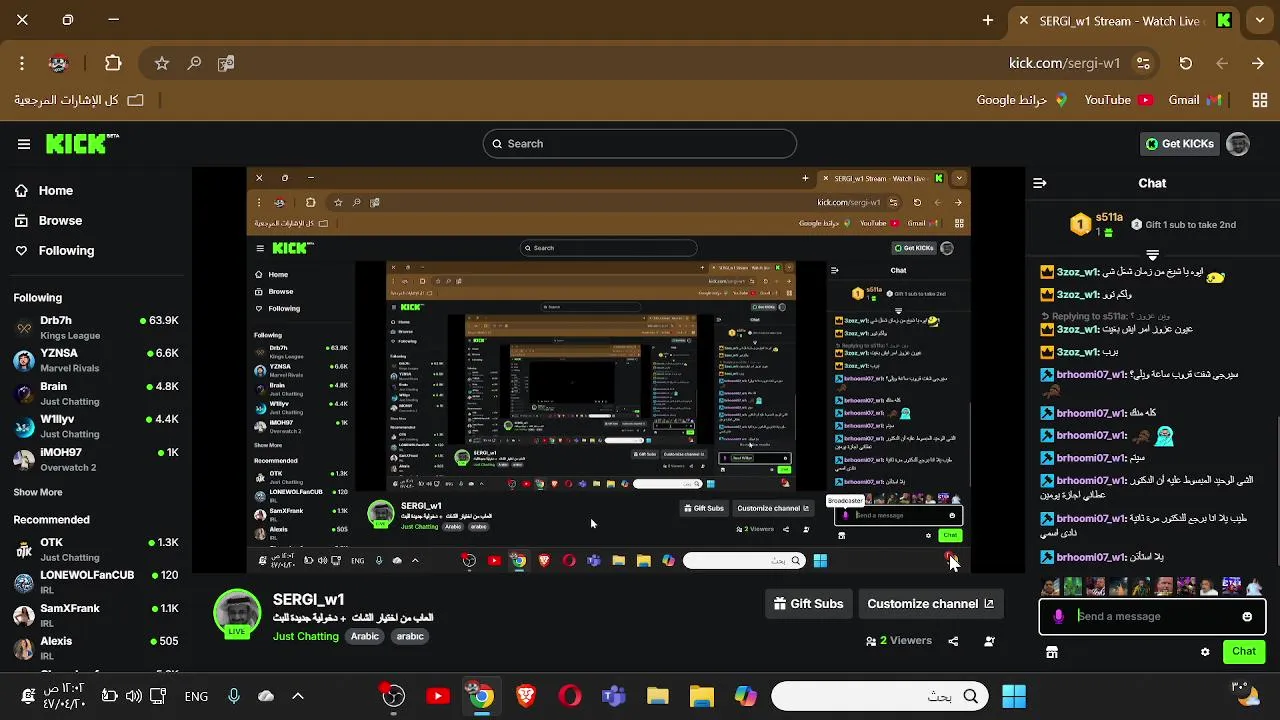Click the KICK logo
Viewport: 1280px width, 720px height.
pyautogui.click(x=82, y=144)
